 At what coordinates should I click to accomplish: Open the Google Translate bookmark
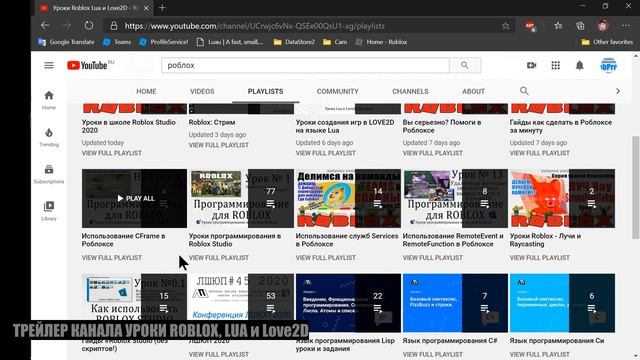tap(66, 42)
